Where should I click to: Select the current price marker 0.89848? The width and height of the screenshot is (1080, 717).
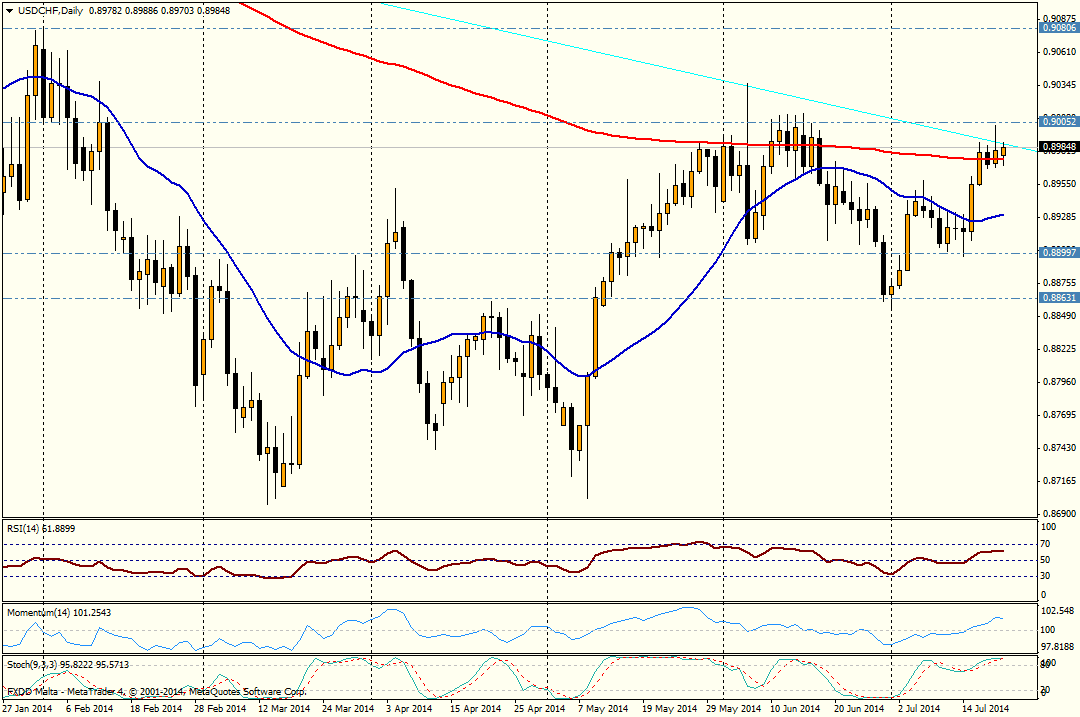click(x=1058, y=147)
